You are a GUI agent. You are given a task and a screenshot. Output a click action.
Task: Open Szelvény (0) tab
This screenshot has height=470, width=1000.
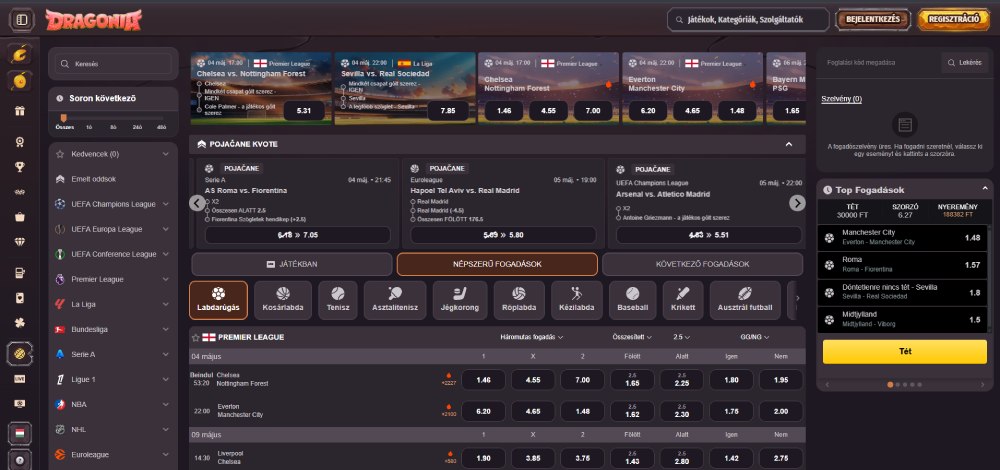pyautogui.click(x=841, y=99)
